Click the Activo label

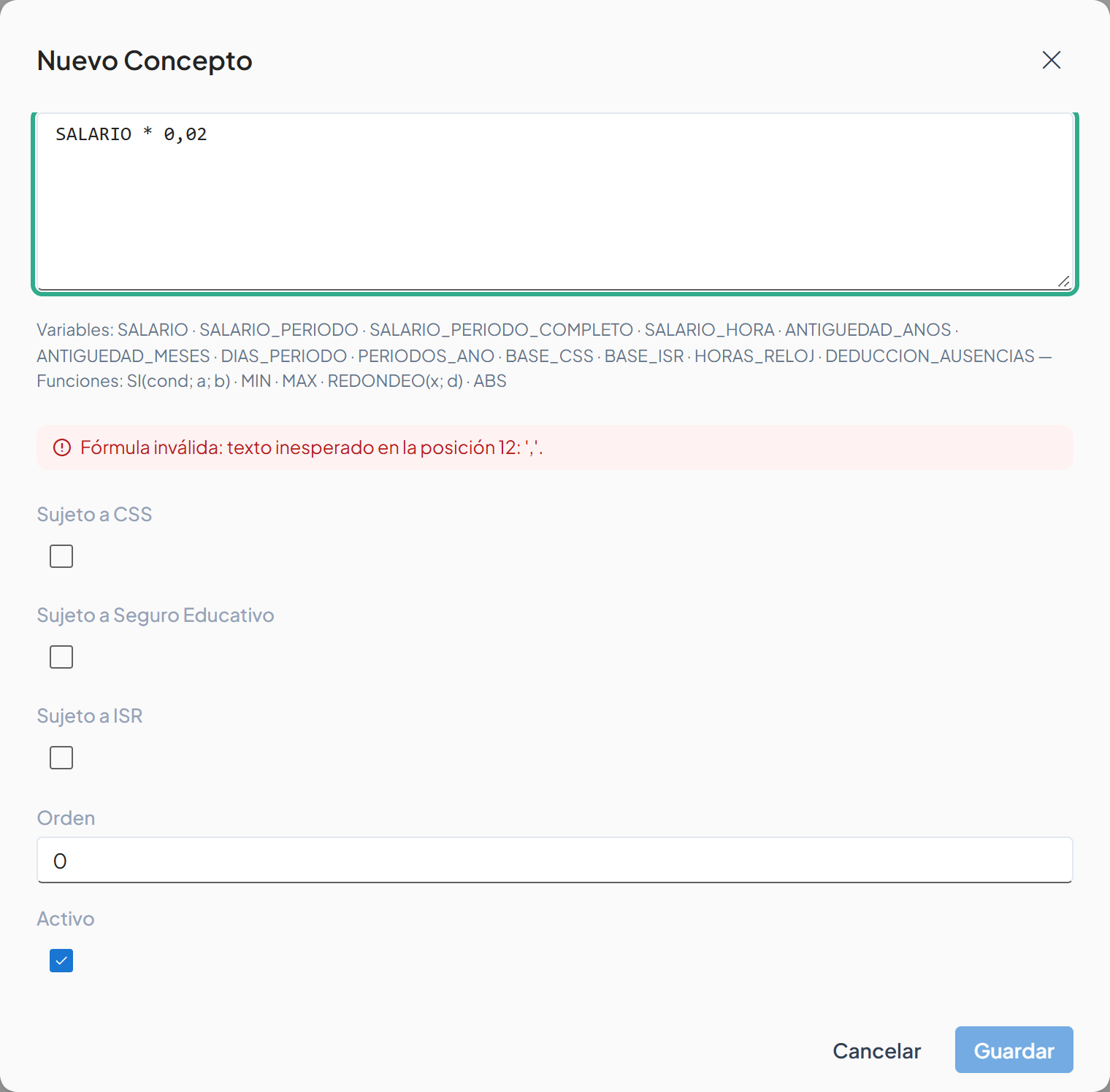66,919
